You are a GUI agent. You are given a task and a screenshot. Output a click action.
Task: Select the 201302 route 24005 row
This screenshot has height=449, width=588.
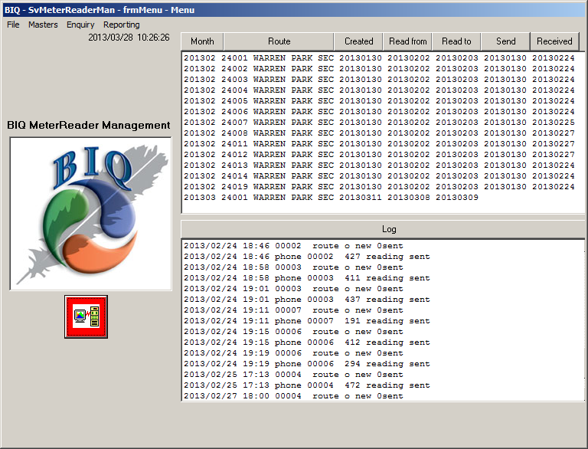pos(379,101)
